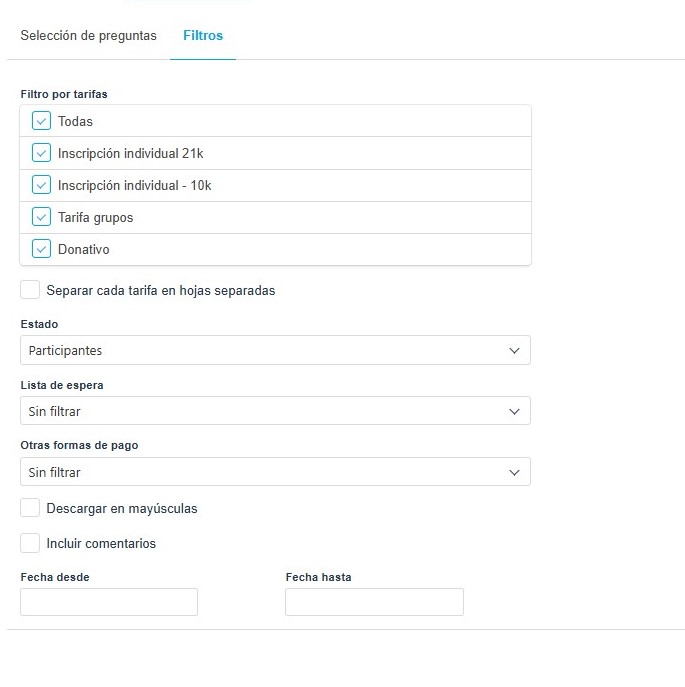Click the Lista de espera chevron arrow
Screen dimensions: 685x687
coord(514,411)
